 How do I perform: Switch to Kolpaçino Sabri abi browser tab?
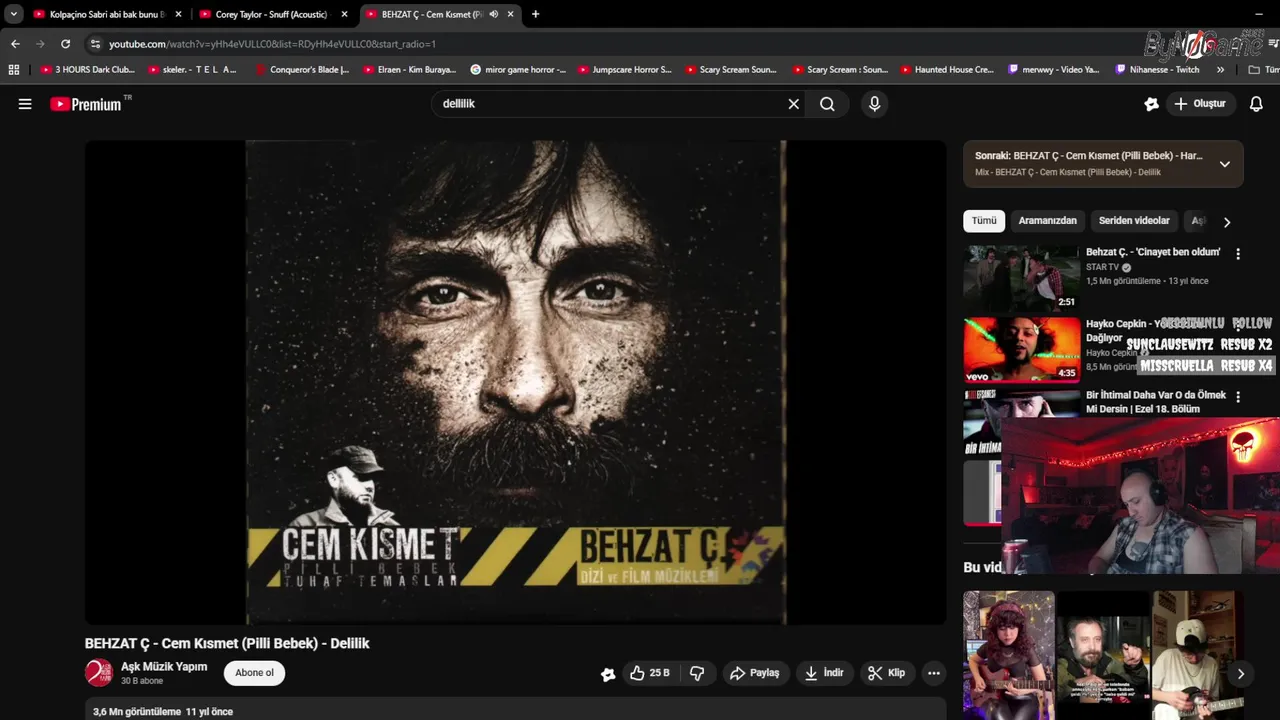[x=107, y=14]
